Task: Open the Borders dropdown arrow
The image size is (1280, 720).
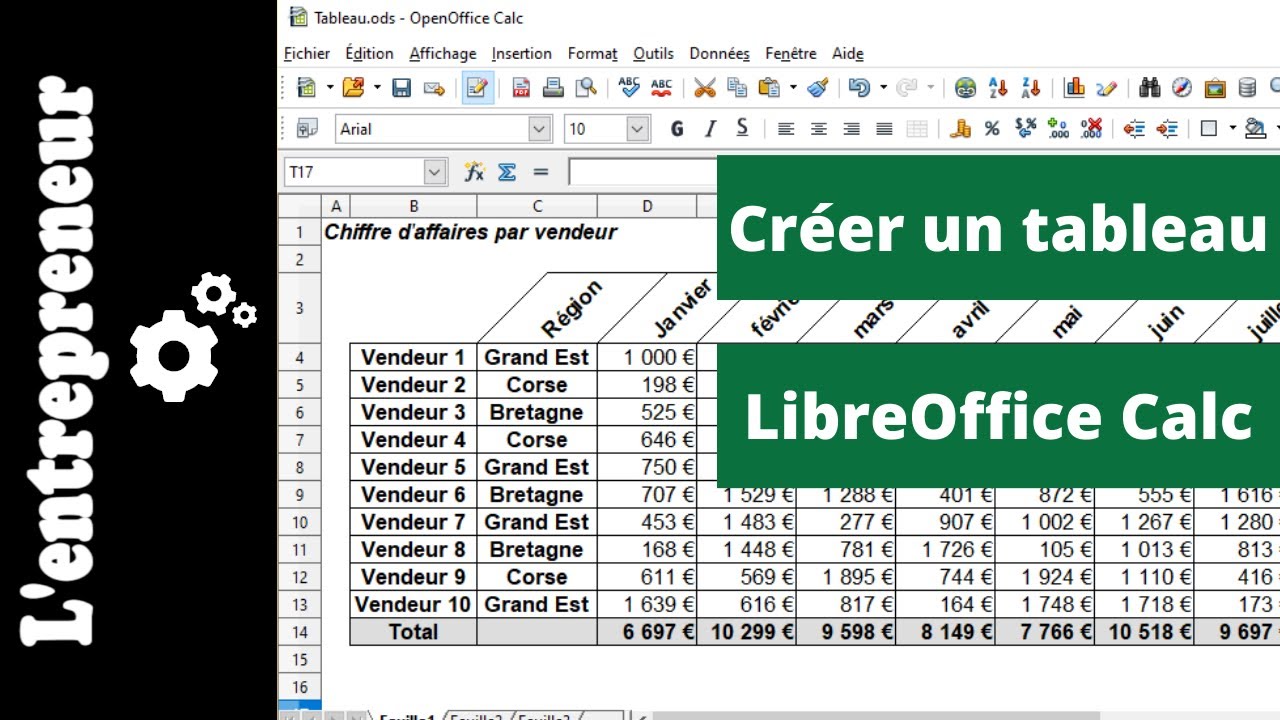Action: [x=1232, y=128]
